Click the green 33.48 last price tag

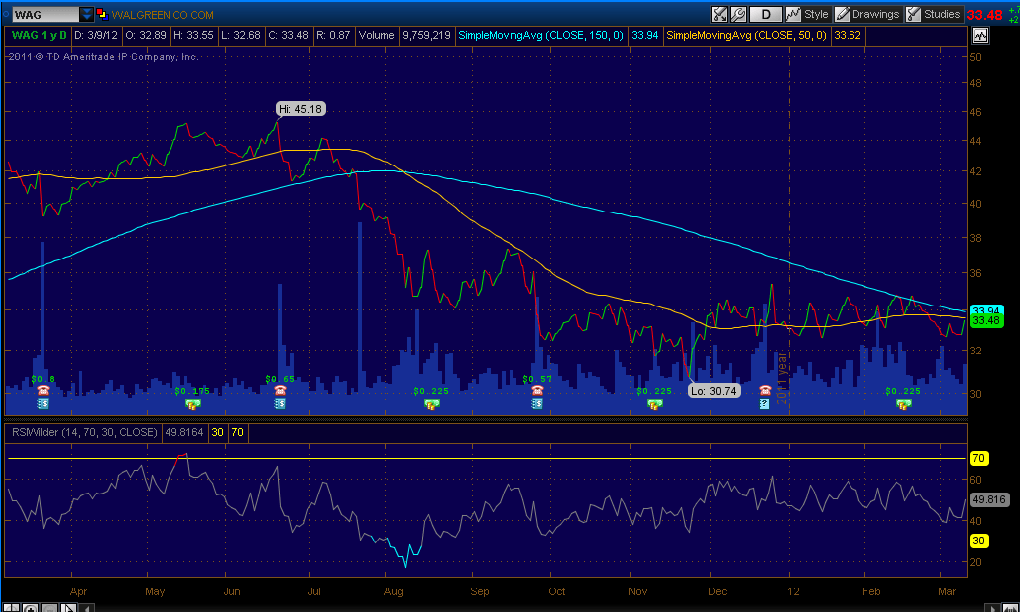[986, 321]
